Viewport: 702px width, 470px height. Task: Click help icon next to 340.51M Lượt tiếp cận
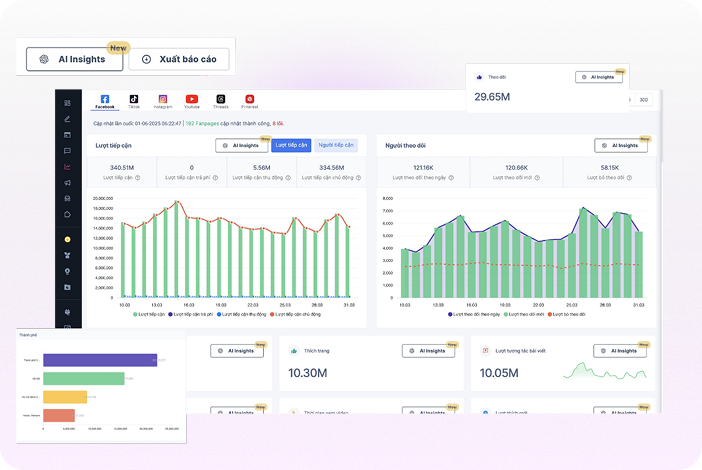[137, 178]
